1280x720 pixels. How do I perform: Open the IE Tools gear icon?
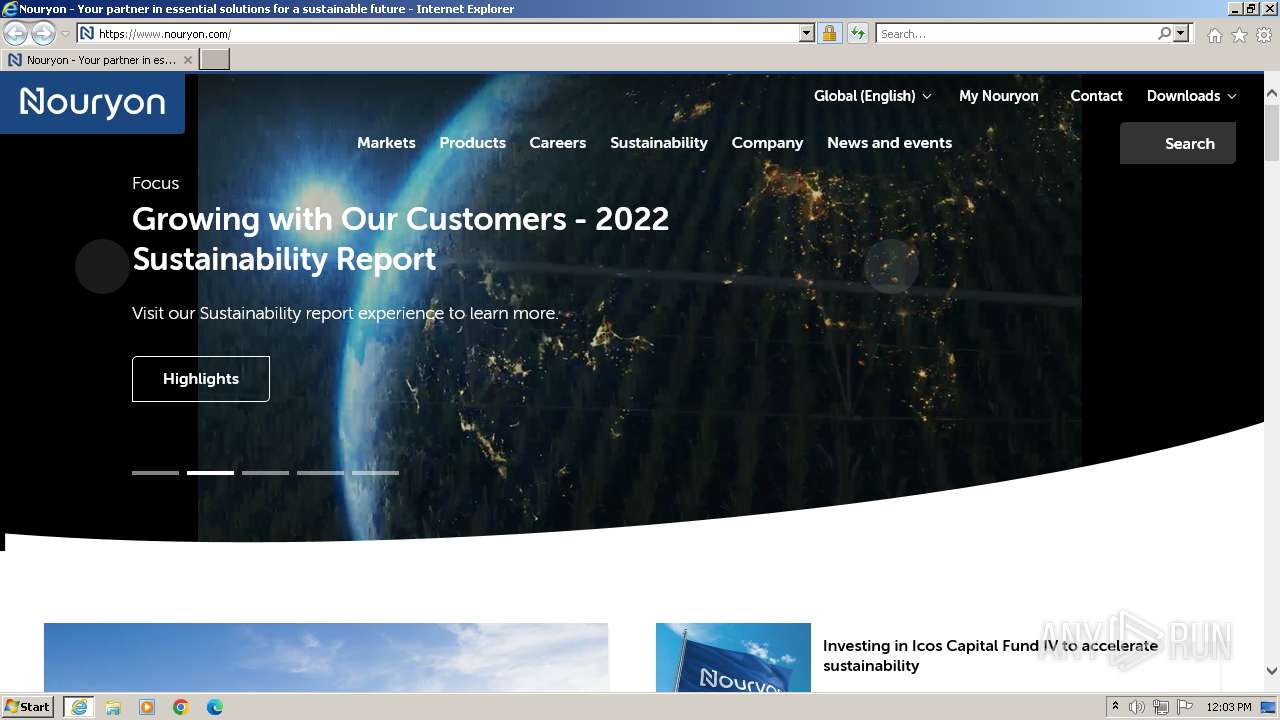(1264, 35)
